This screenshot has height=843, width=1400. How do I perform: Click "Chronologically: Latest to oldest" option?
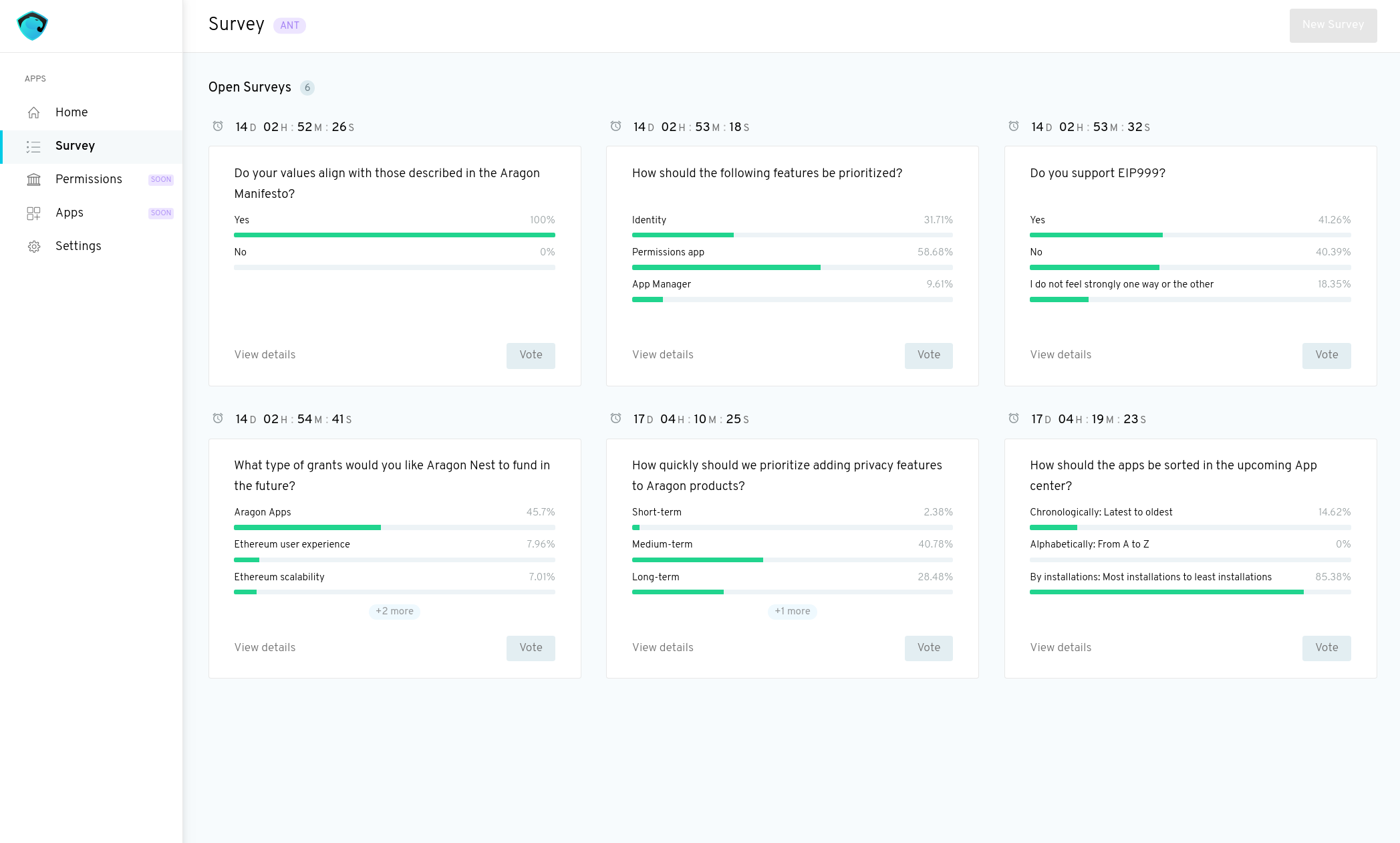[1101, 513]
